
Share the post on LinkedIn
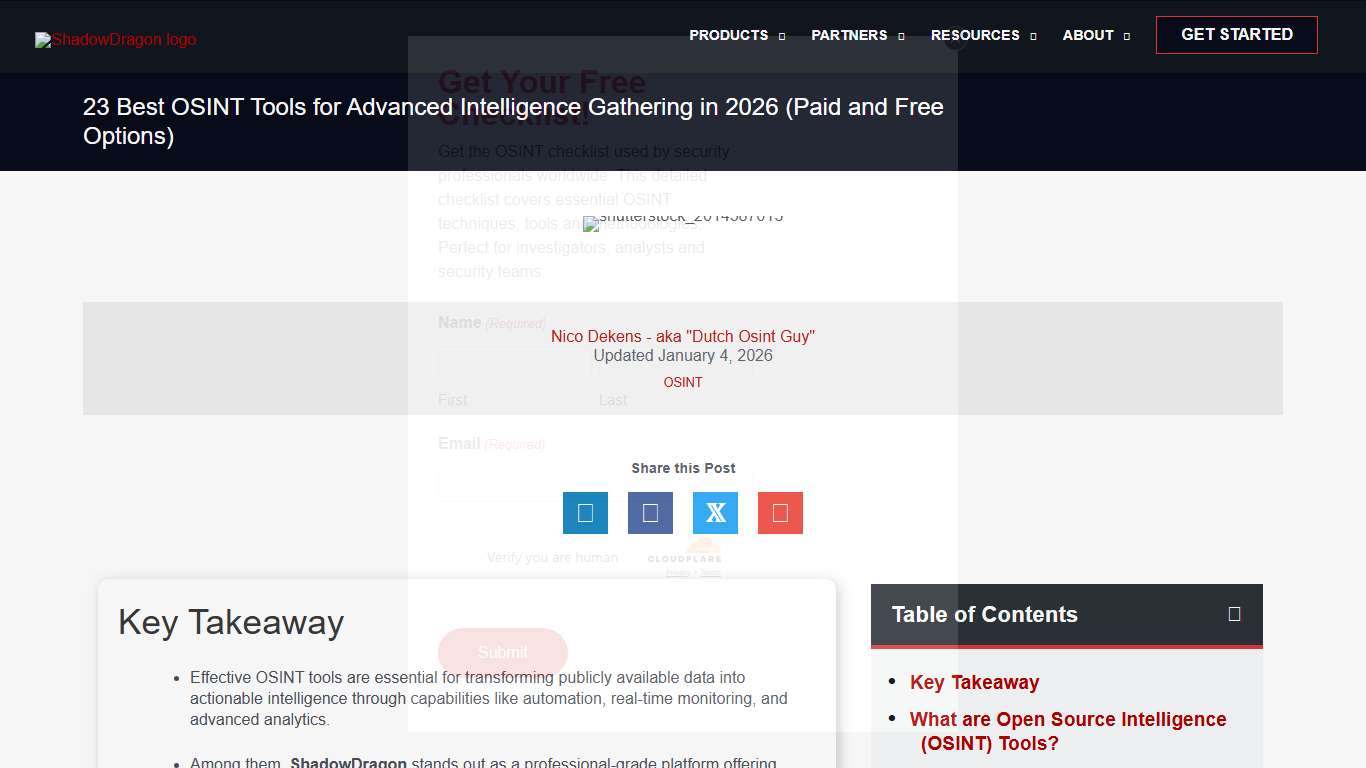[585, 512]
